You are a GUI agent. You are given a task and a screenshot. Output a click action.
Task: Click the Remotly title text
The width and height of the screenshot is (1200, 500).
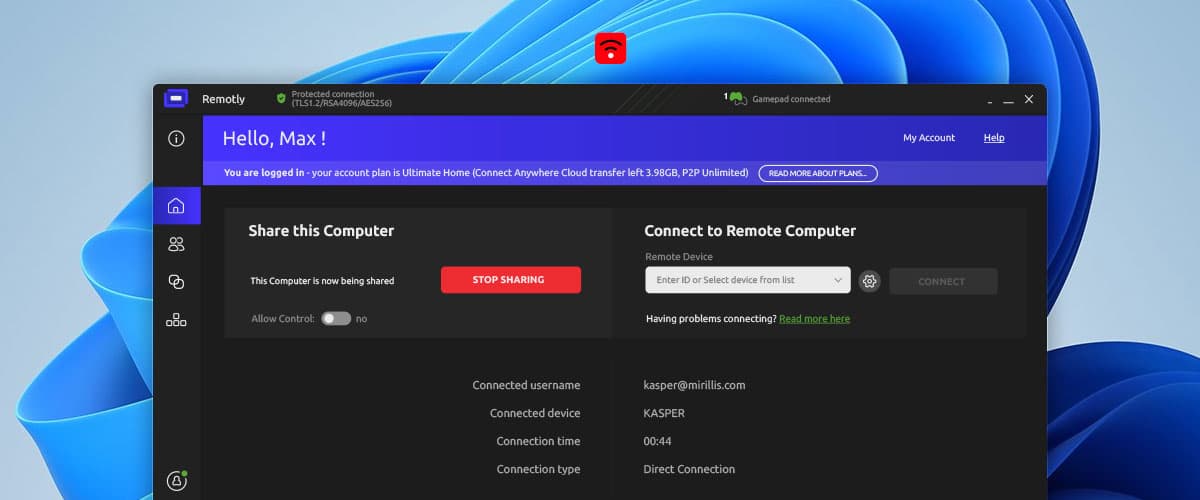coord(224,99)
